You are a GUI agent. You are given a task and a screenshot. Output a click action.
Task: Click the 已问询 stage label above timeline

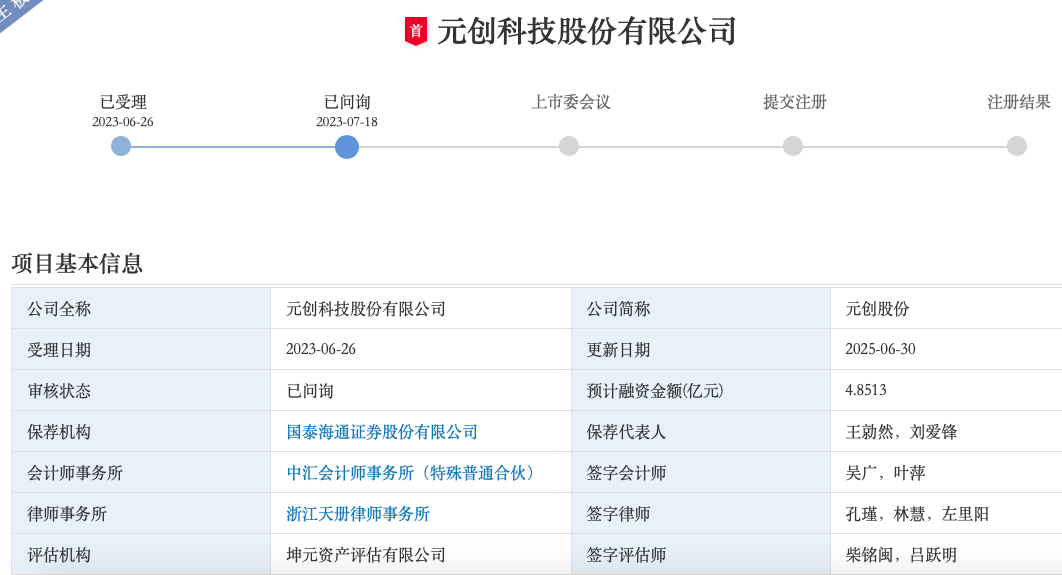pos(347,102)
